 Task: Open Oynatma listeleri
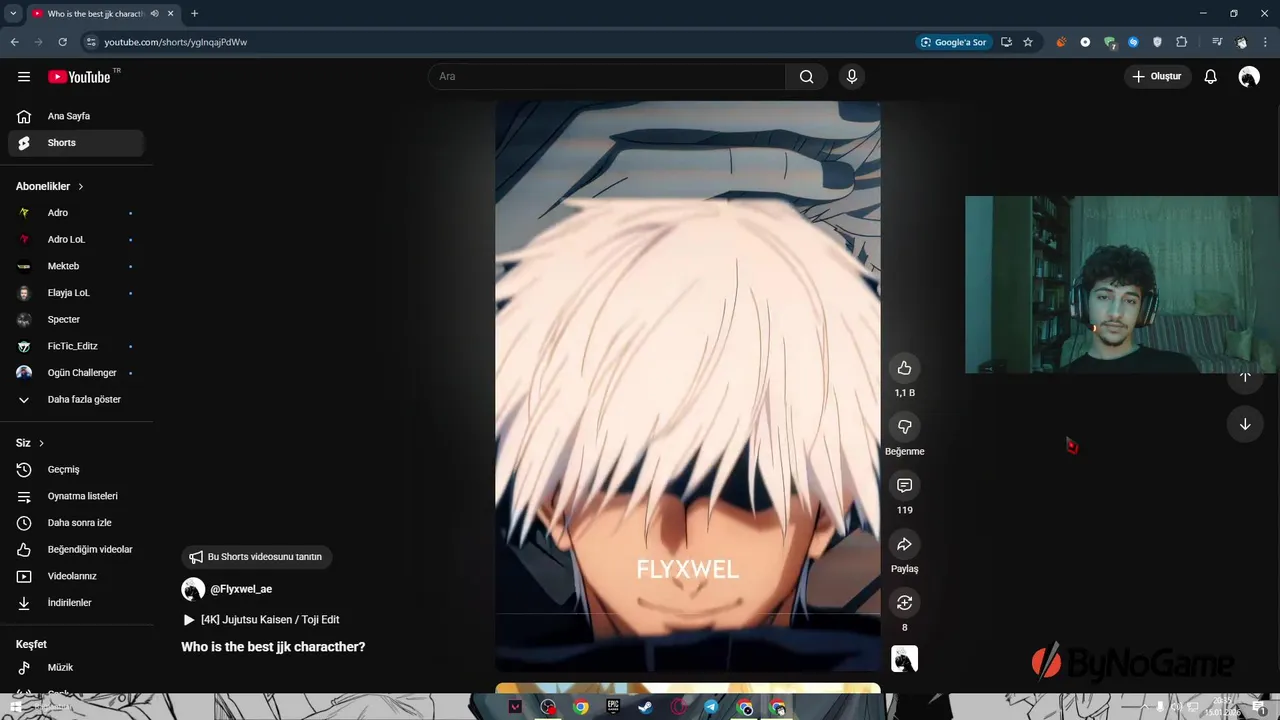(76, 496)
